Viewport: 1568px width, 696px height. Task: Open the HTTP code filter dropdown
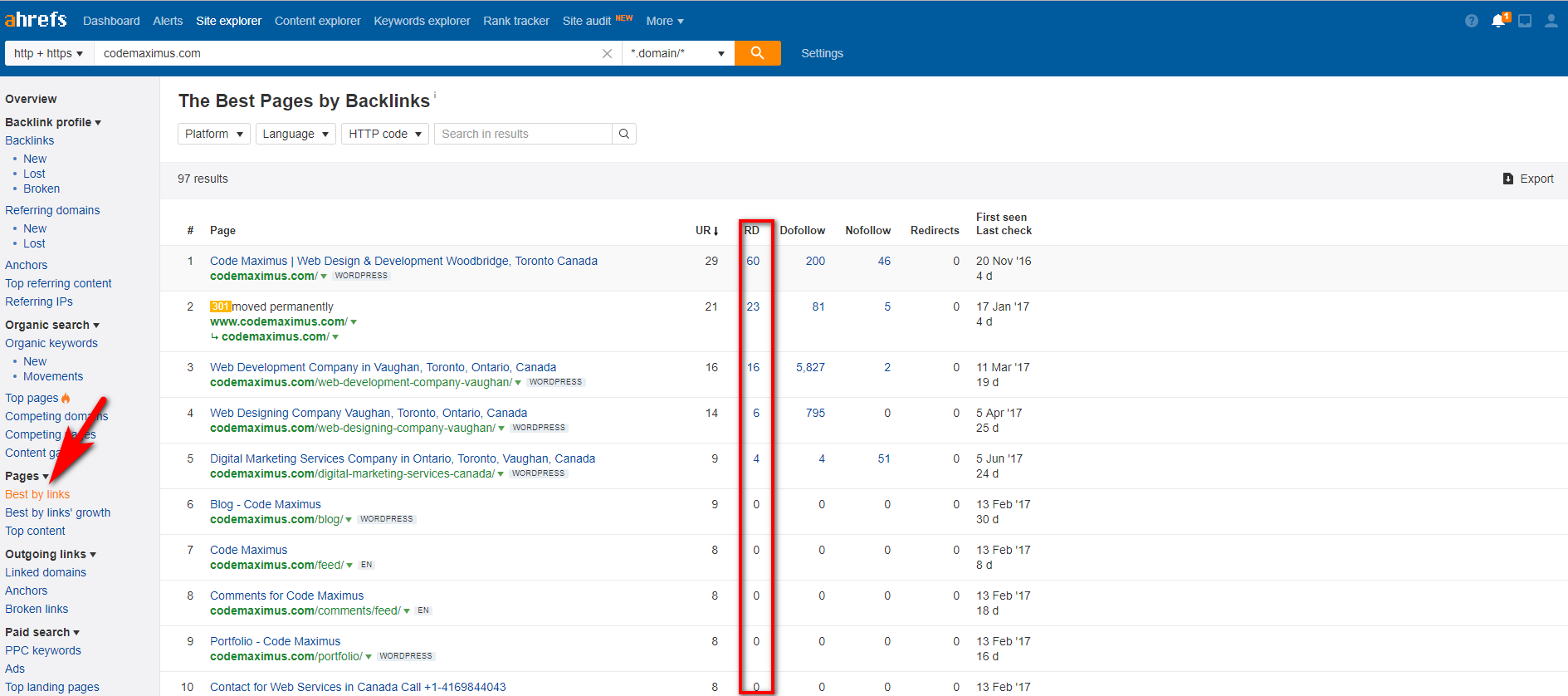pyautogui.click(x=385, y=134)
